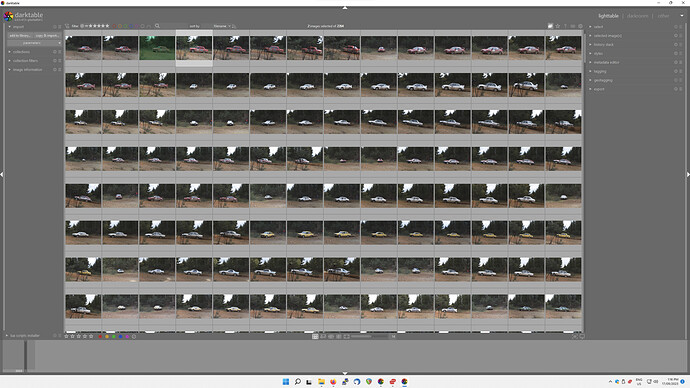Toggle the grouping icon in top toolbar

tap(550, 26)
